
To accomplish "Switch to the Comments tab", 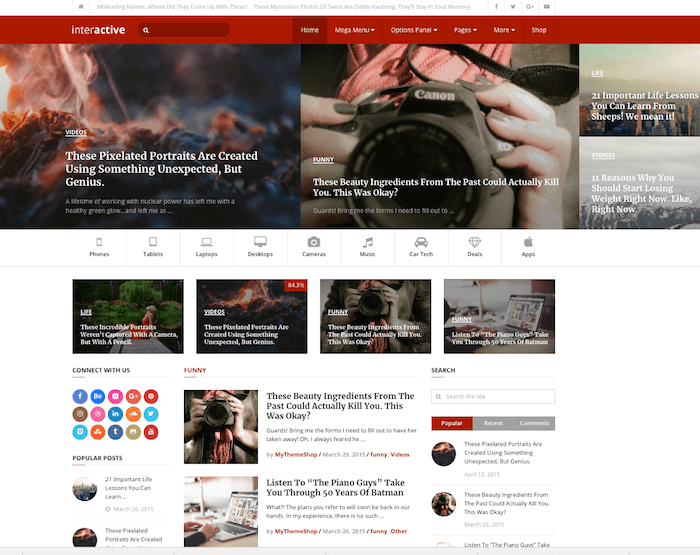I will coord(534,423).
